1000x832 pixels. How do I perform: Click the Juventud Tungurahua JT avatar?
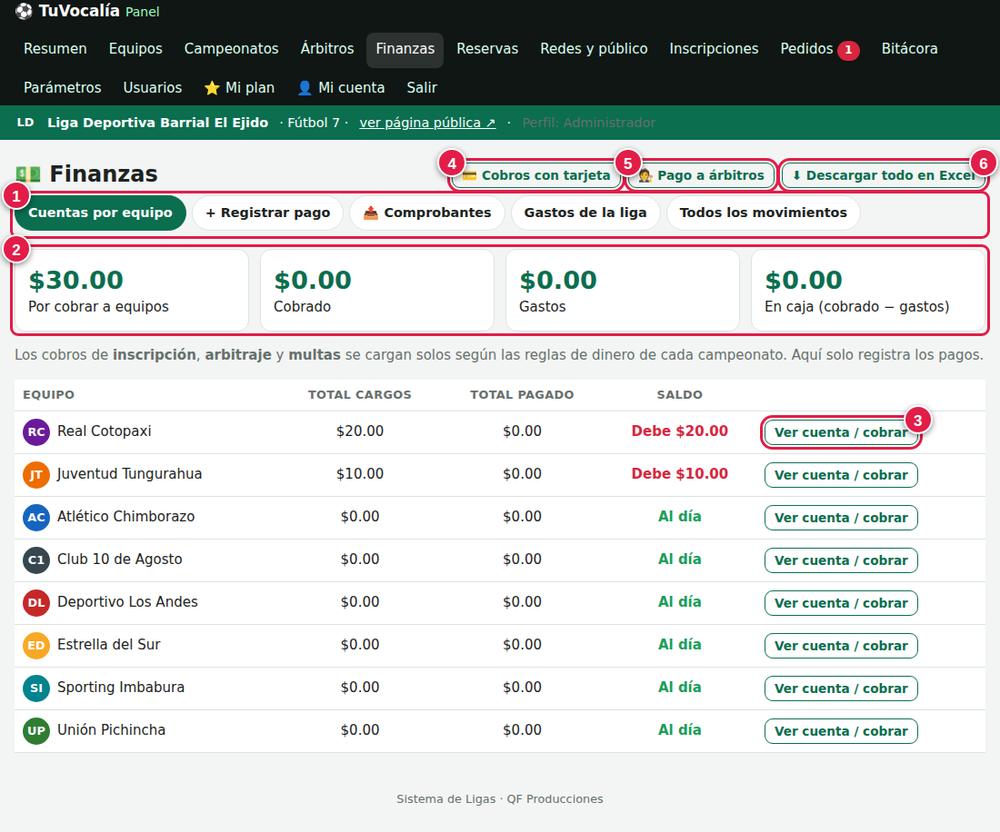tap(36, 474)
